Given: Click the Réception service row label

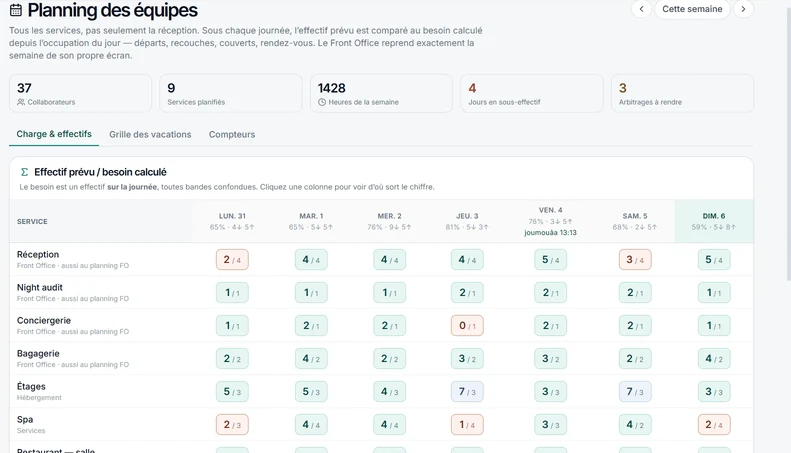Looking at the screenshot, I should tap(38, 255).
